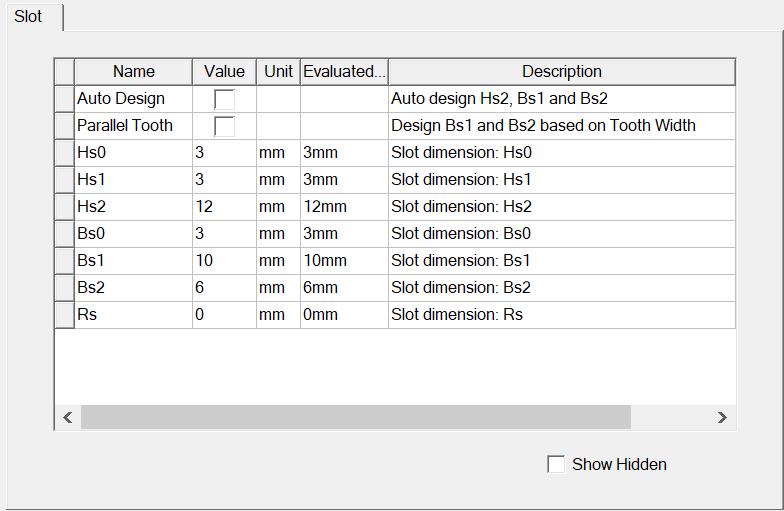Click the 10mm evaluated value cell
This screenshot has height=511, width=784.
pos(344,260)
